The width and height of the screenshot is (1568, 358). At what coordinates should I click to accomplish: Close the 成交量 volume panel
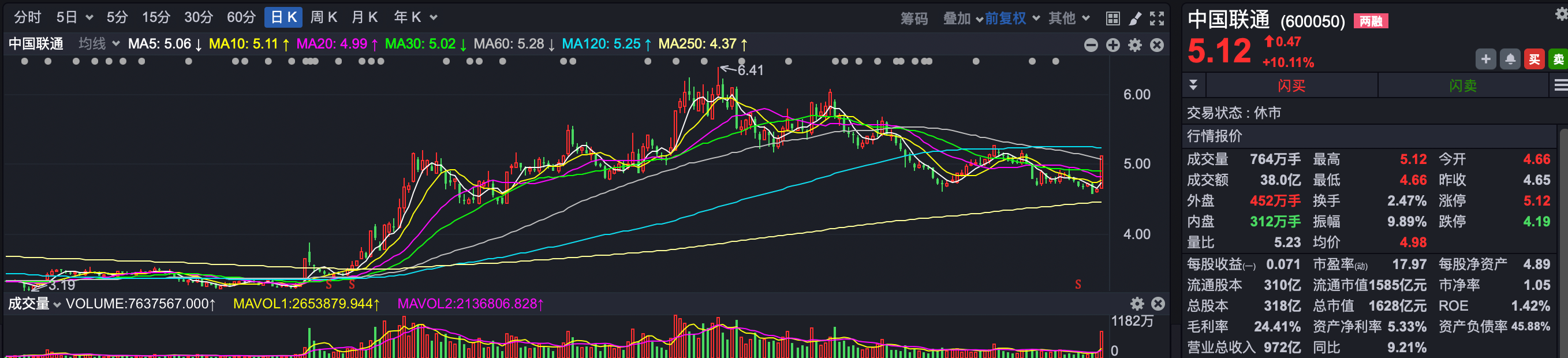(x=1158, y=304)
